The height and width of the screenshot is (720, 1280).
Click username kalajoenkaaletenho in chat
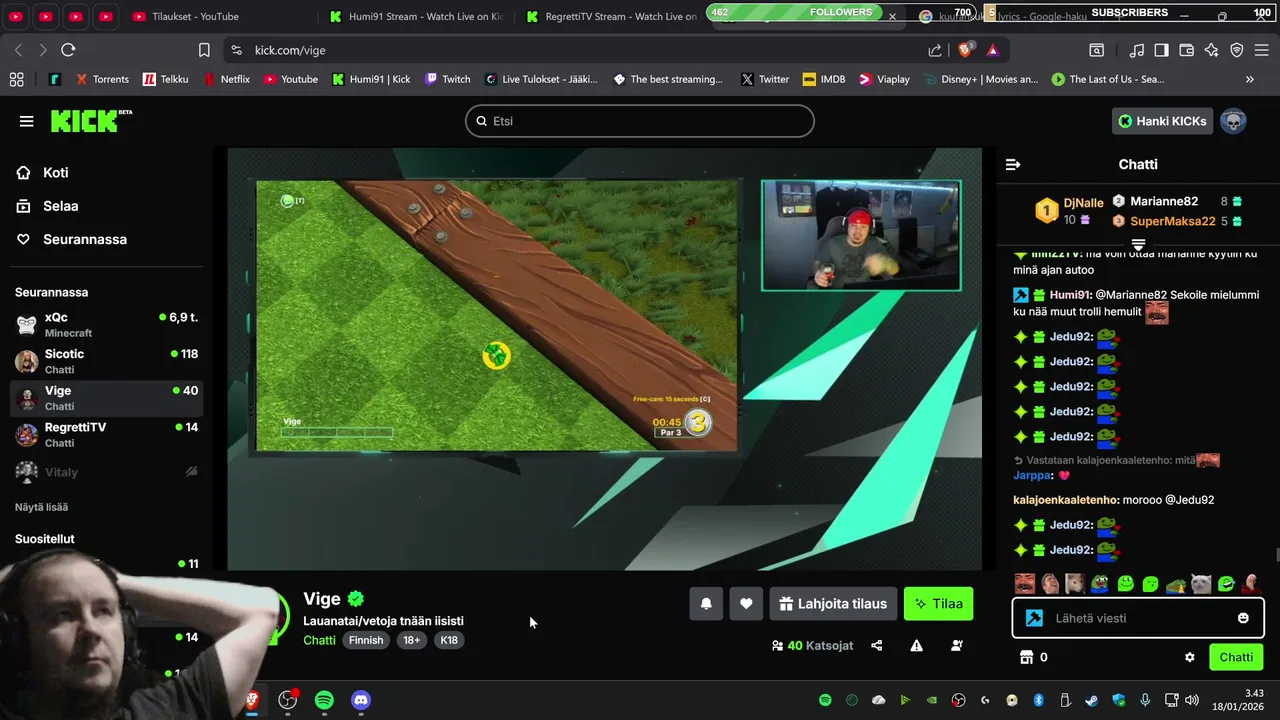click(x=1066, y=499)
